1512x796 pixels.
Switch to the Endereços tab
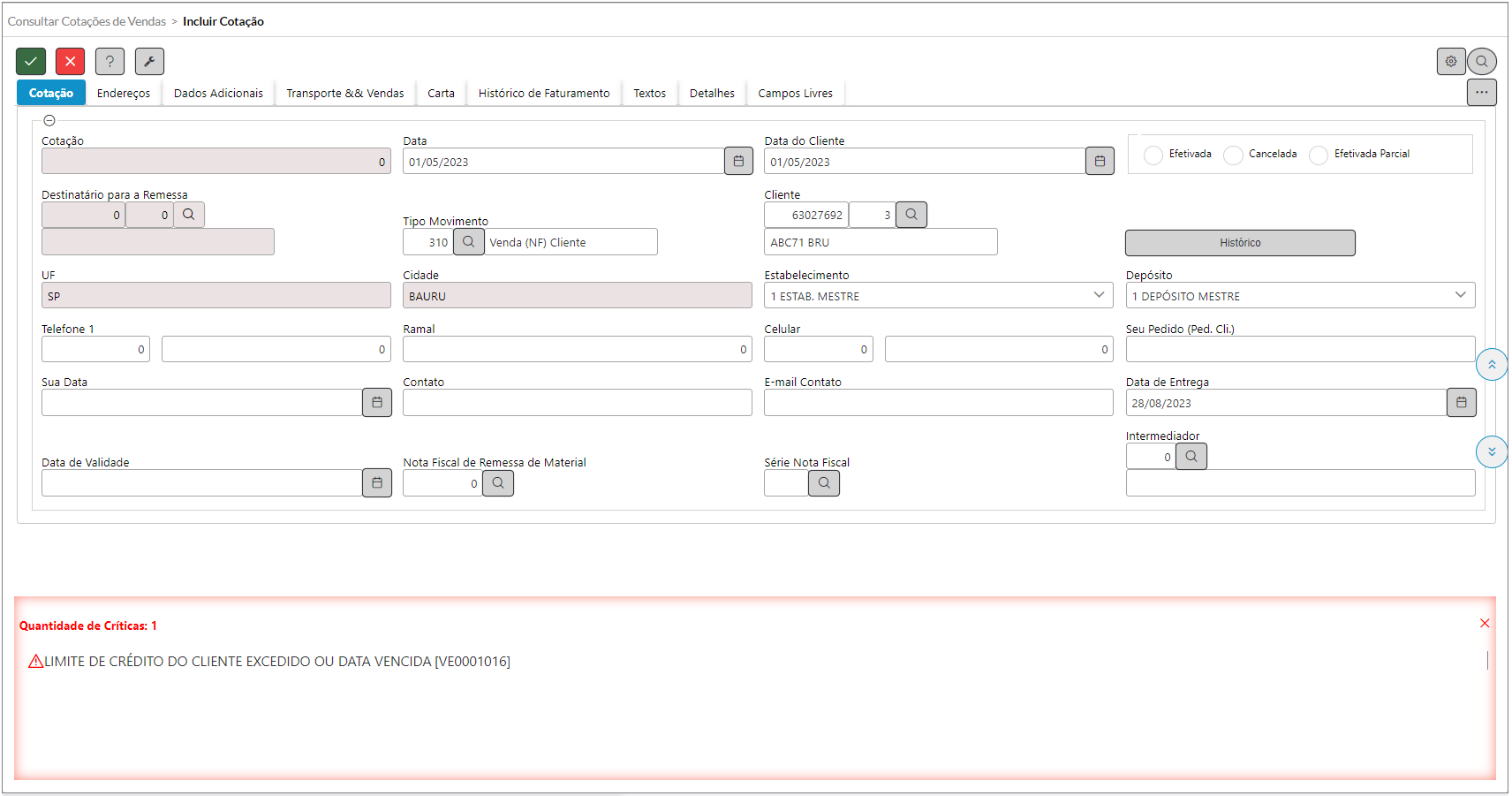click(124, 94)
